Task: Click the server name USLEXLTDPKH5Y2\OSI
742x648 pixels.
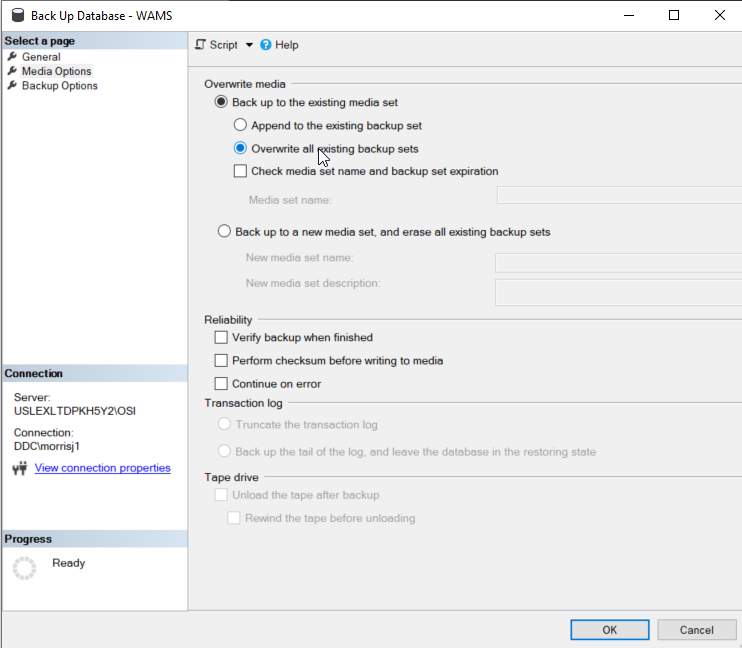Action: click(75, 411)
